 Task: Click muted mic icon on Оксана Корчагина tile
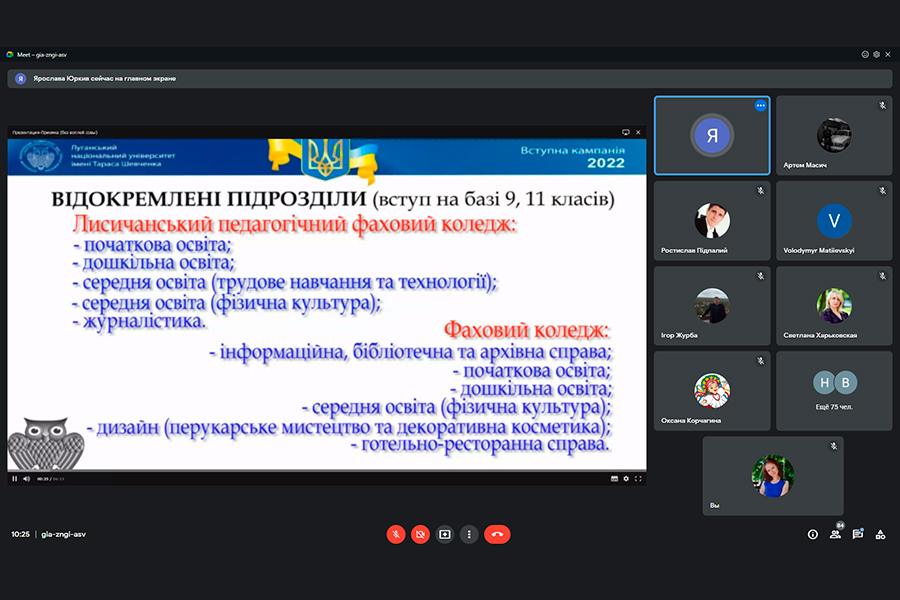pos(761,361)
